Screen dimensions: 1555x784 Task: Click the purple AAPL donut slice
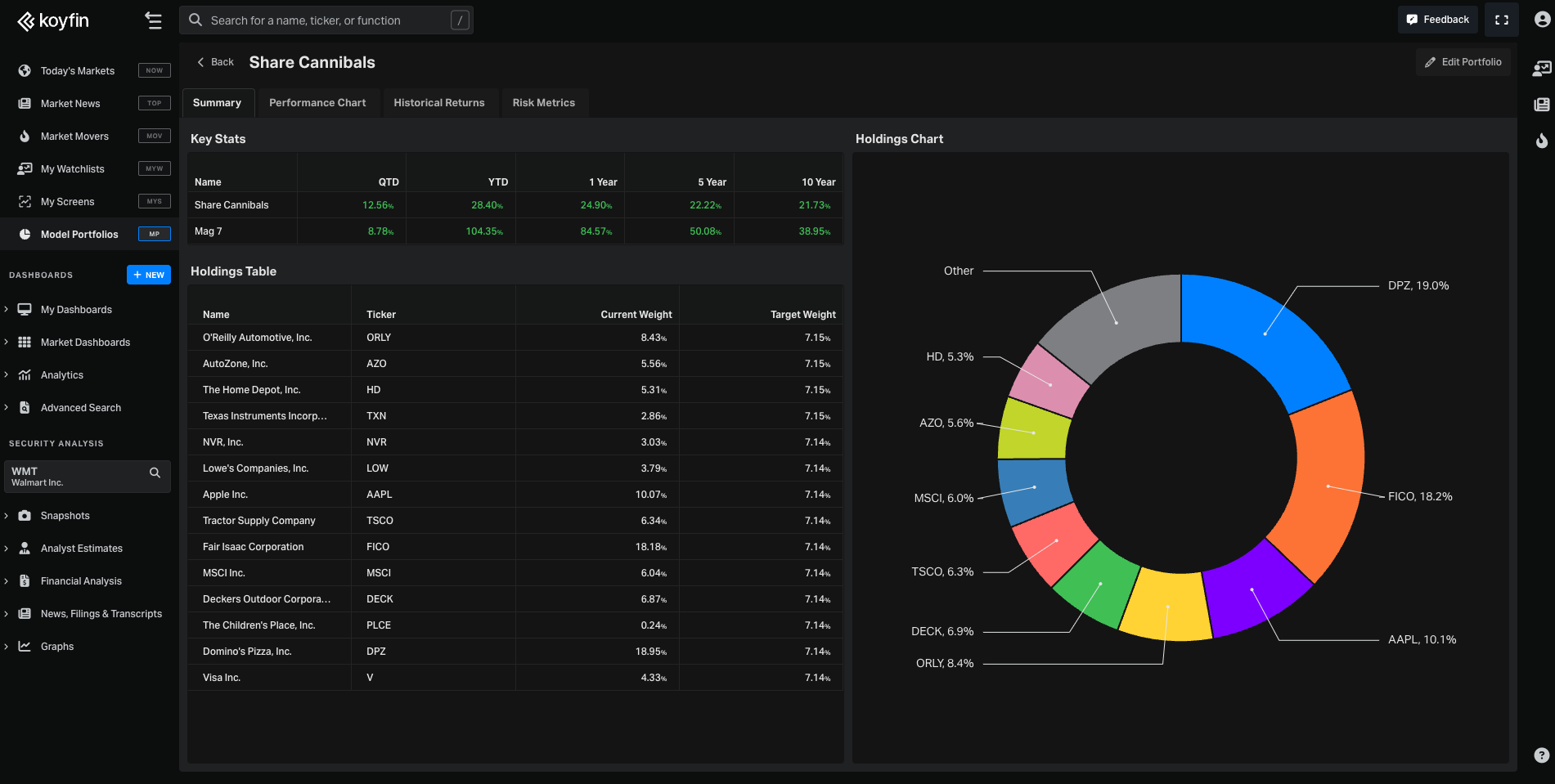1252,589
